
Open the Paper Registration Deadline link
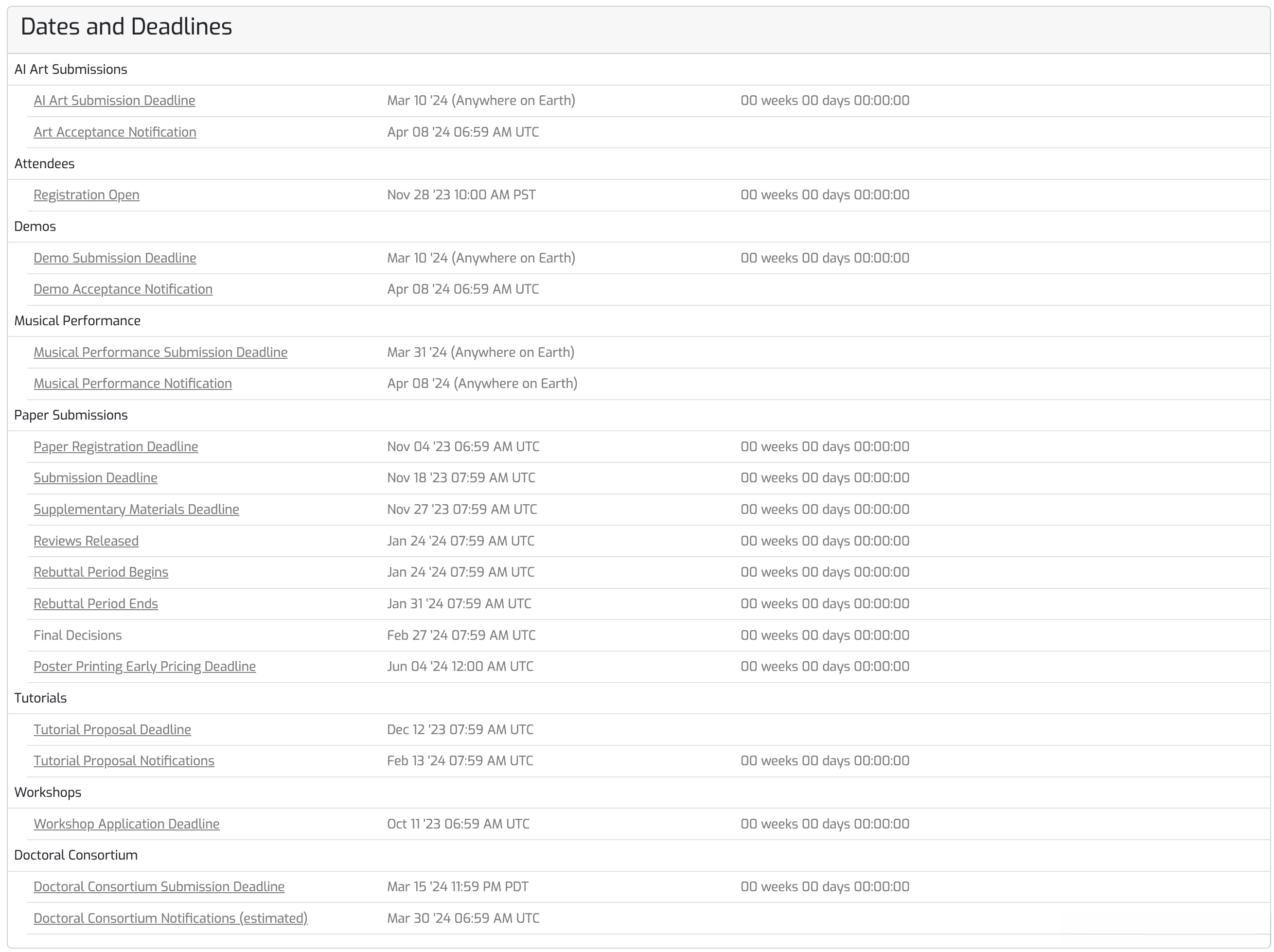coord(116,447)
